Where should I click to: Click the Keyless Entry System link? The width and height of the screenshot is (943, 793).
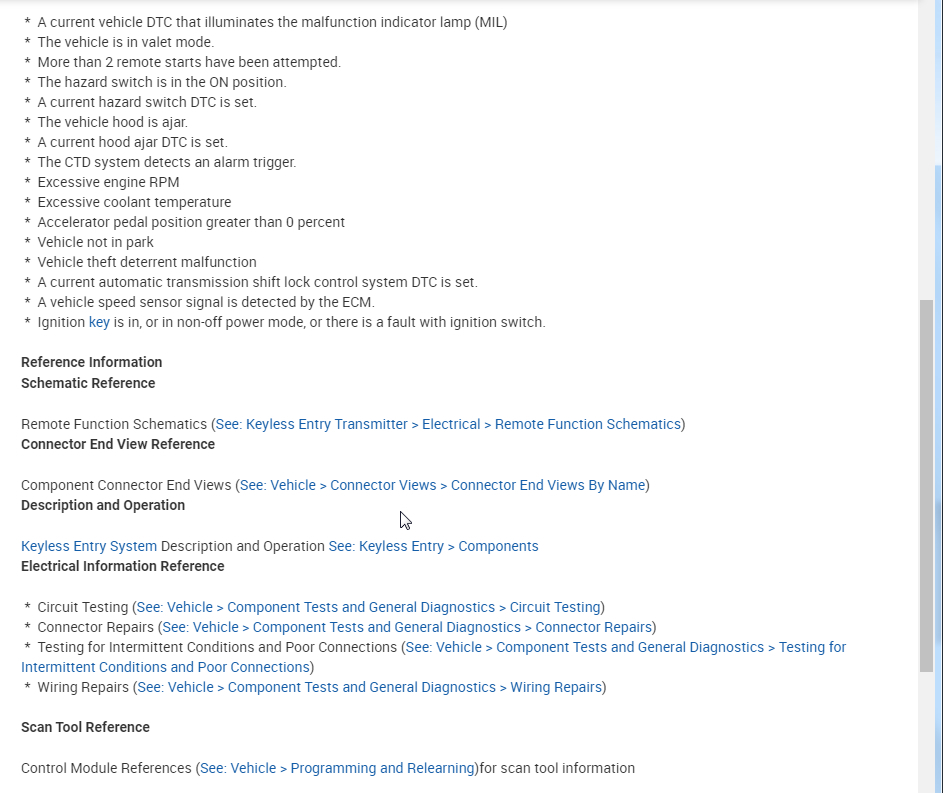[89, 546]
